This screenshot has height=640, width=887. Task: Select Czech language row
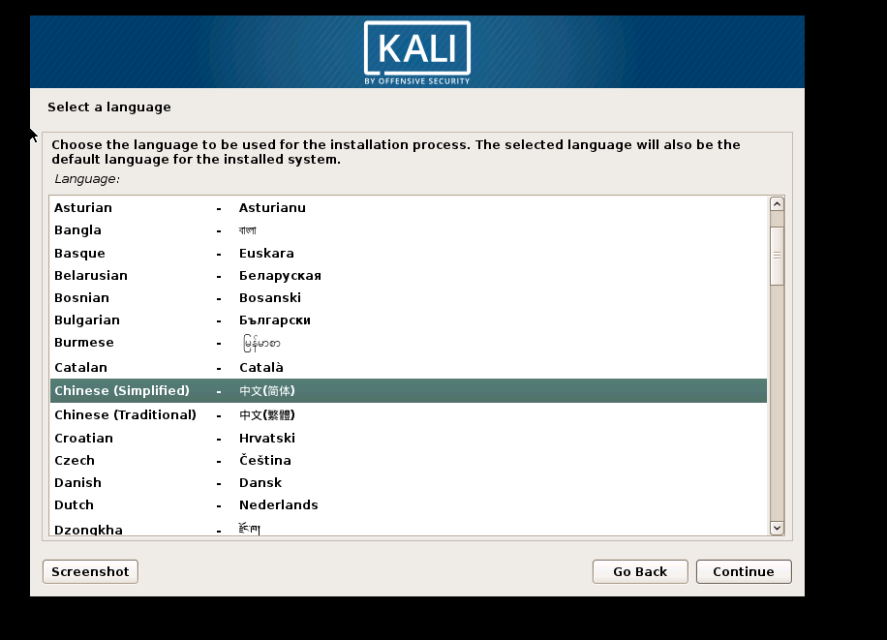[408, 461]
